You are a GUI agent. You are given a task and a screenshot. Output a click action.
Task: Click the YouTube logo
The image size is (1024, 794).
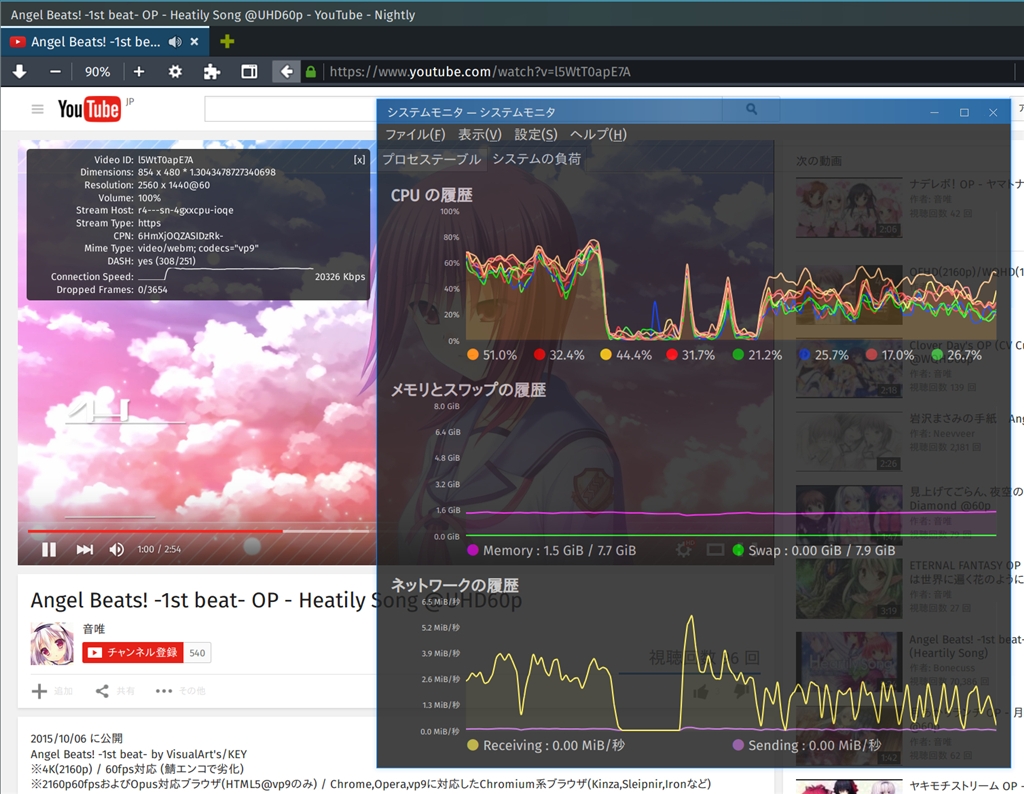coord(89,109)
